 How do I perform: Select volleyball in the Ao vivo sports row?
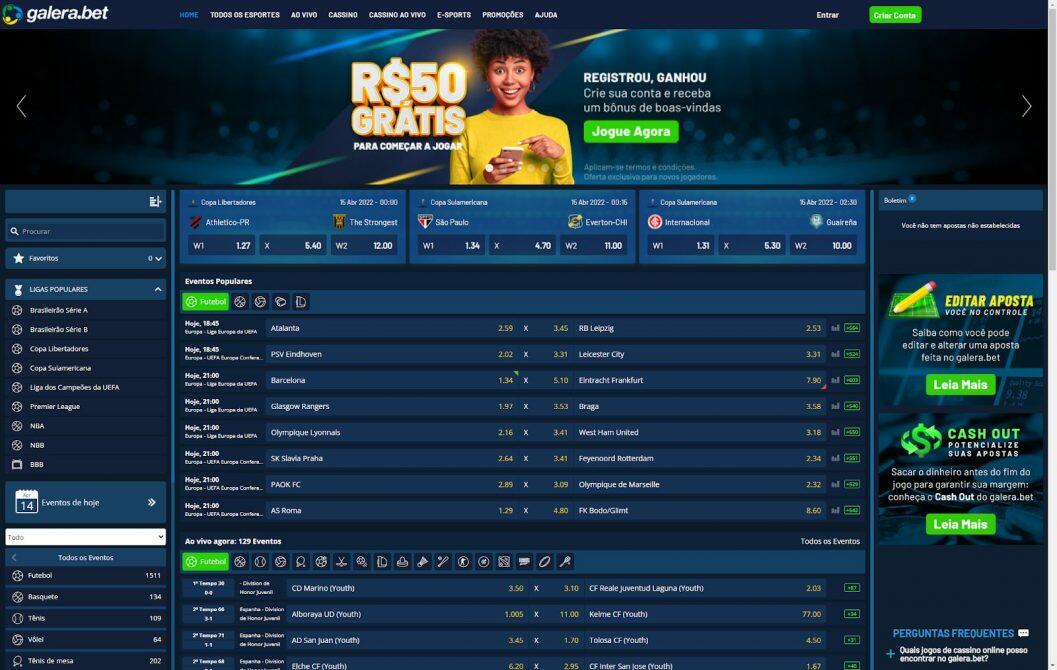click(280, 561)
